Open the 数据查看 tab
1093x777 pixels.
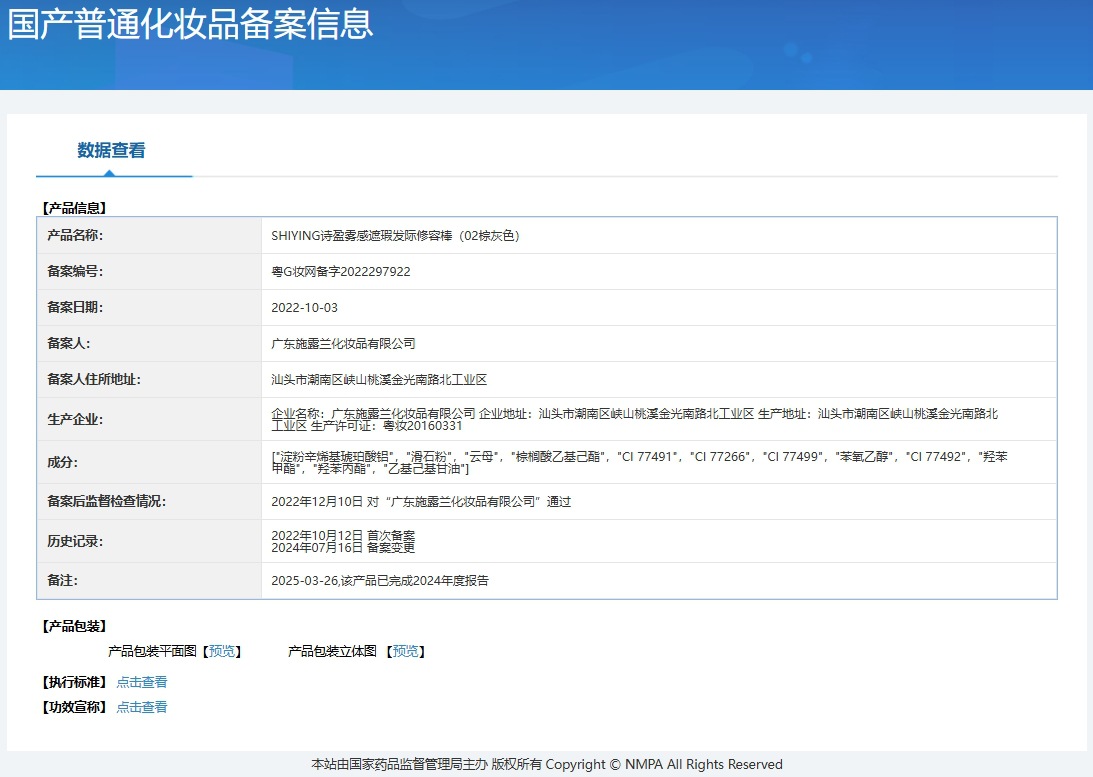[x=112, y=151]
